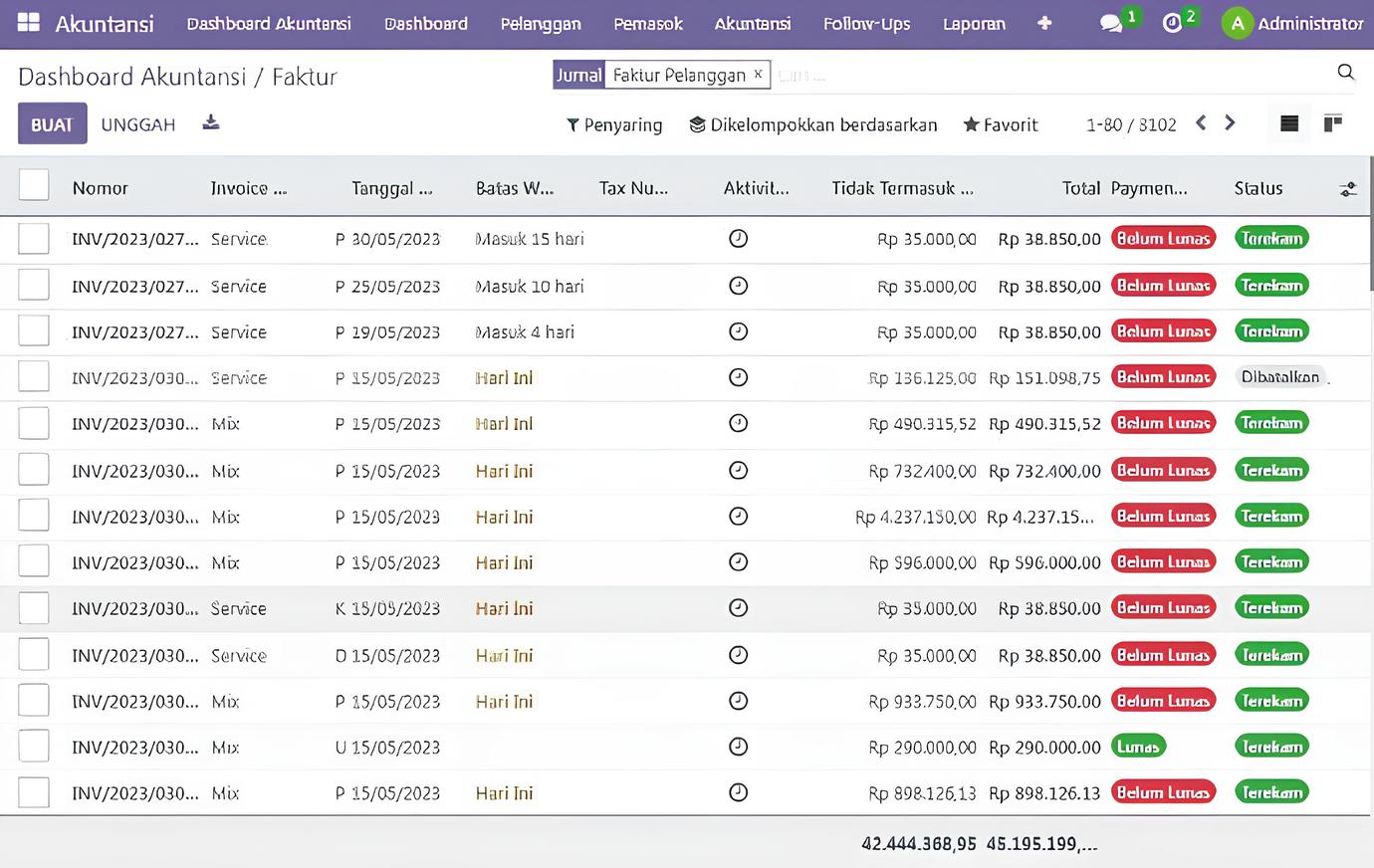Viewport: 1374px width, 868px height.
Task: Expand the Penyaring filter dropdown
Action: coord(614,124)
